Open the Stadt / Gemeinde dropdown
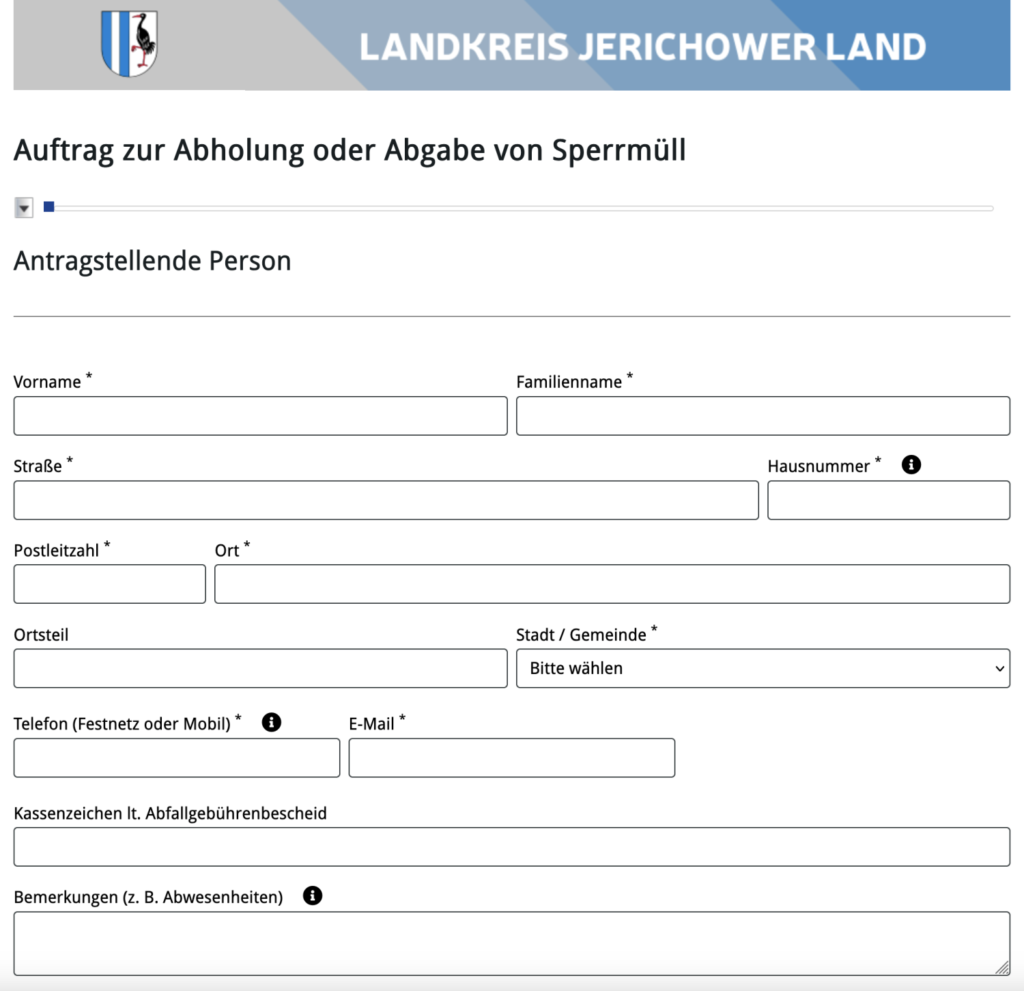1024x991 pixels. 762,668
